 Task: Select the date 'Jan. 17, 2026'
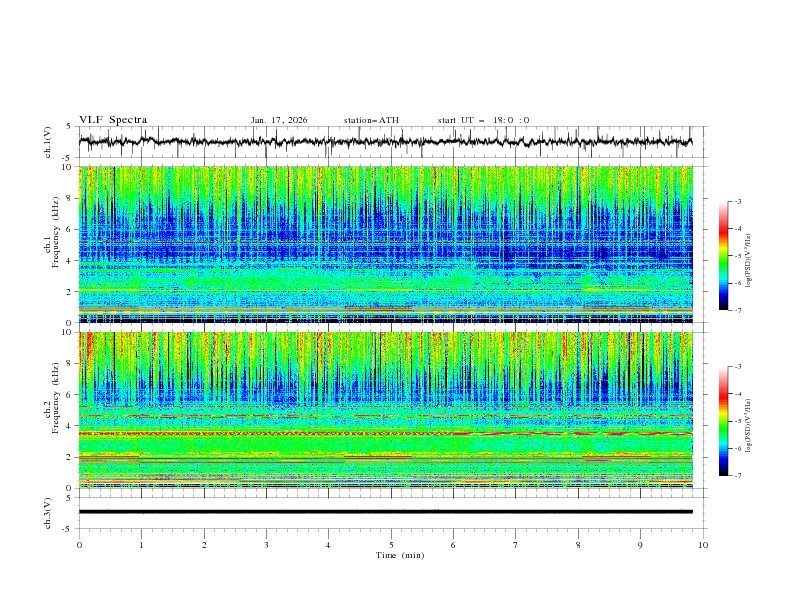pyautogui.click(x=279, y=120)
